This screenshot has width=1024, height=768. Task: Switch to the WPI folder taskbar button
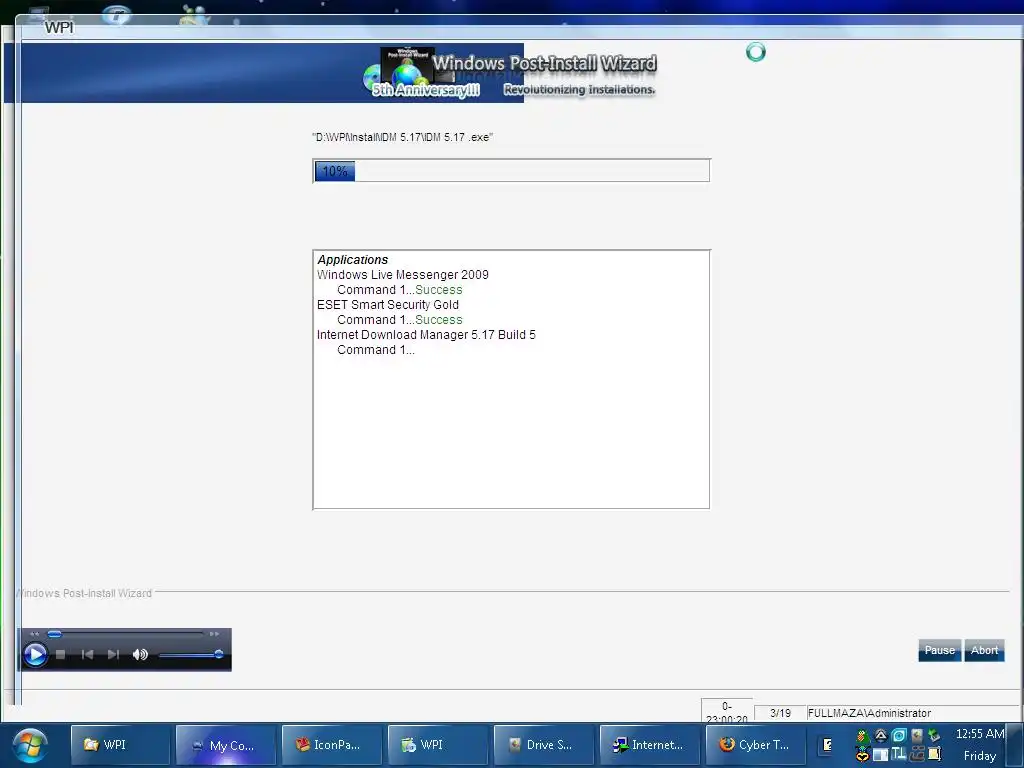[x=120, y=744]
